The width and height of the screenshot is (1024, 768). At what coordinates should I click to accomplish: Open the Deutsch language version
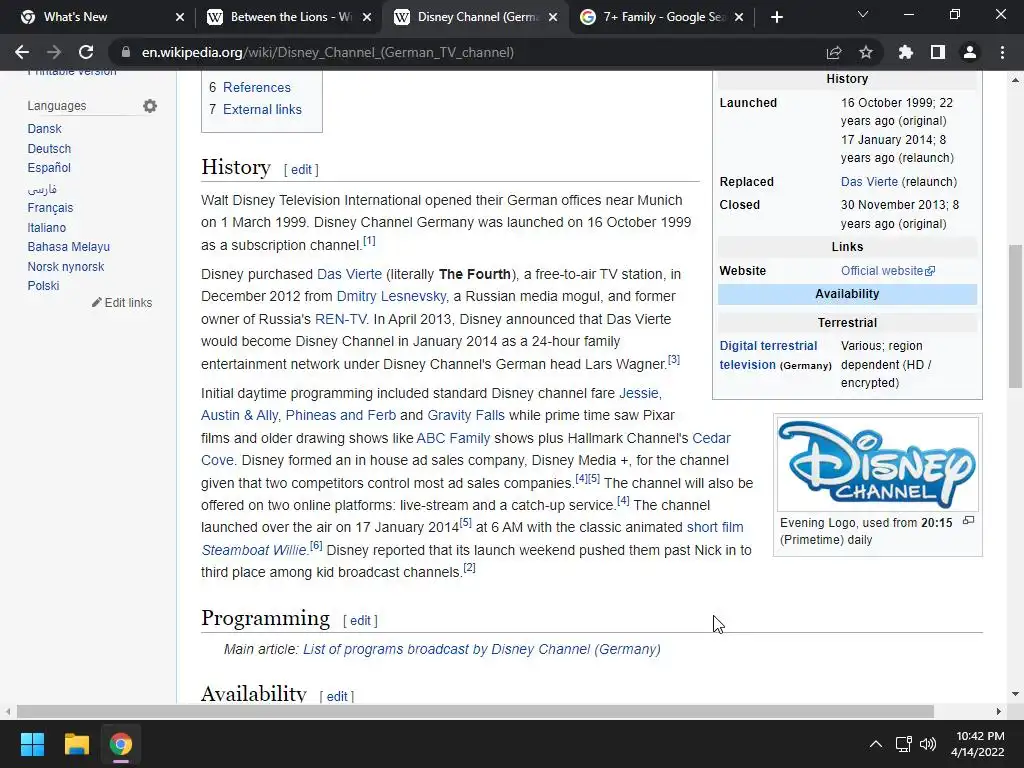(x=49, y=148)
